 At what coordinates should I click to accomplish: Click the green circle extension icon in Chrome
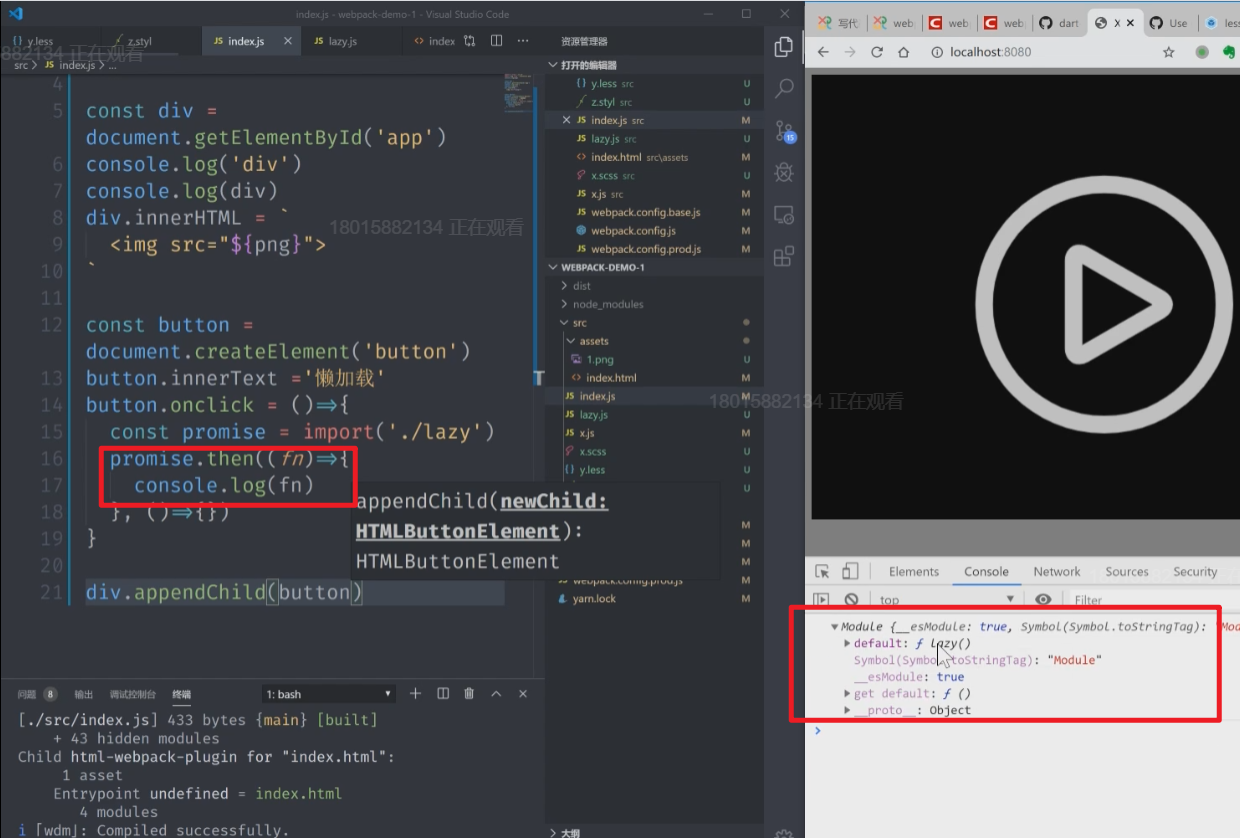pyautogui.click(x=1202, y=52)
